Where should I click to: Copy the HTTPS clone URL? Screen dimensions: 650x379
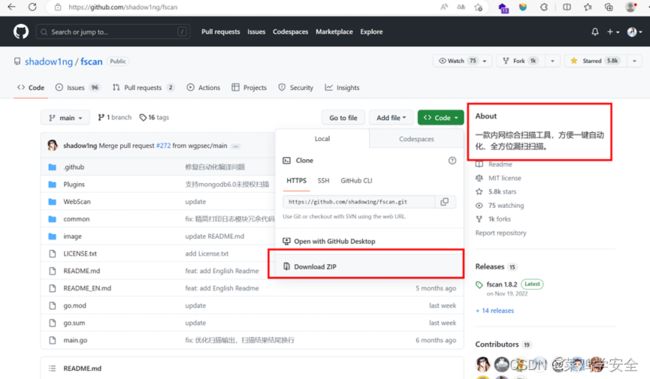tap(444, 202)
